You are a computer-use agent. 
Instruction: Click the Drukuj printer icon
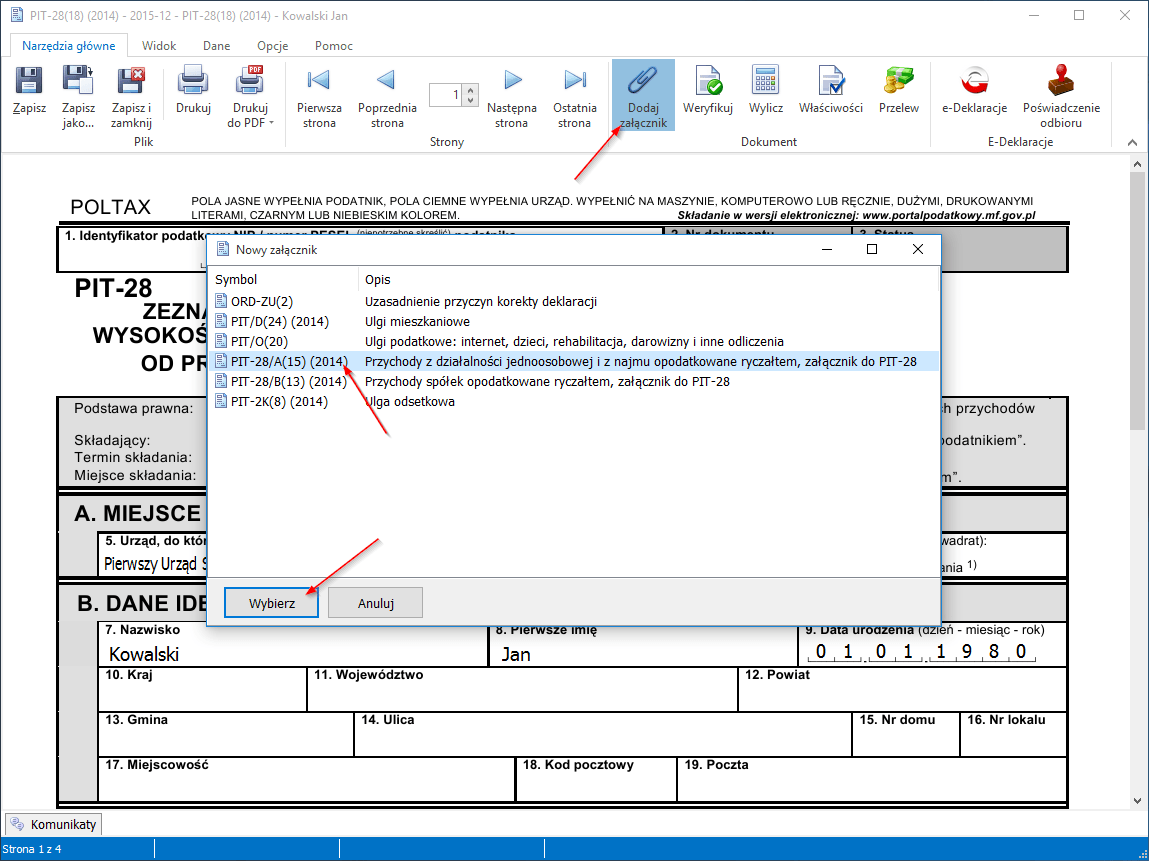point(193,81)
